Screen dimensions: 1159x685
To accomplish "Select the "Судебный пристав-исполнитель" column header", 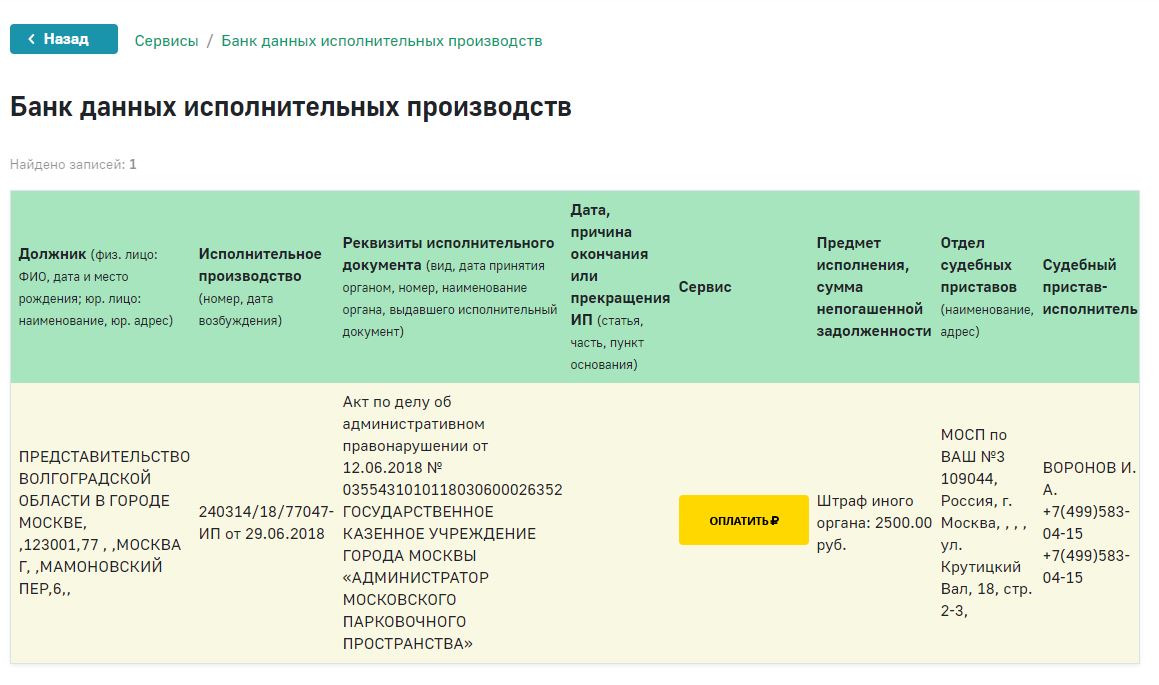I will coord(1088,287).
